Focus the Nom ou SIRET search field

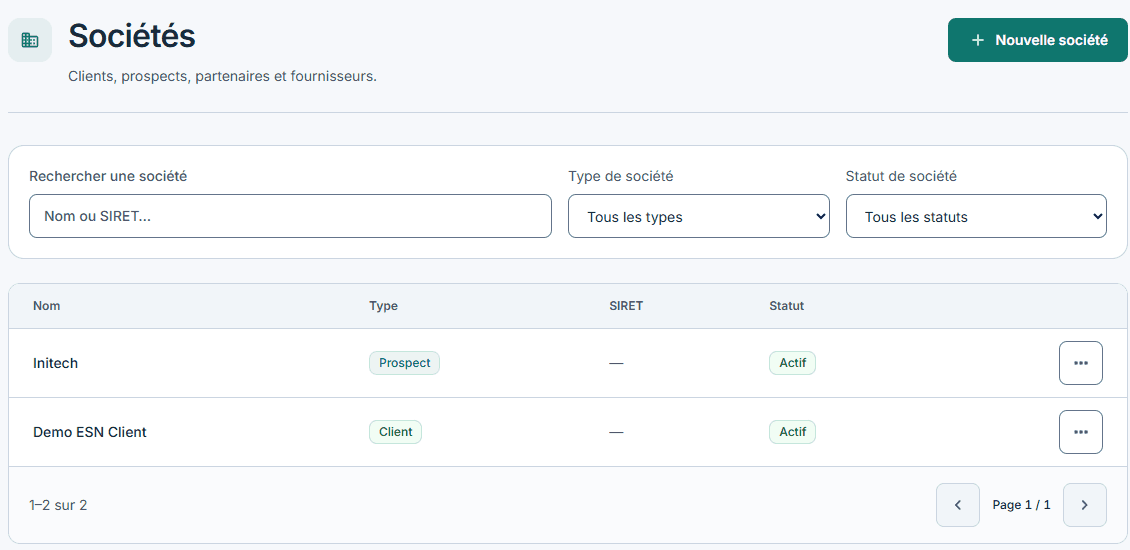click(290, 216)
